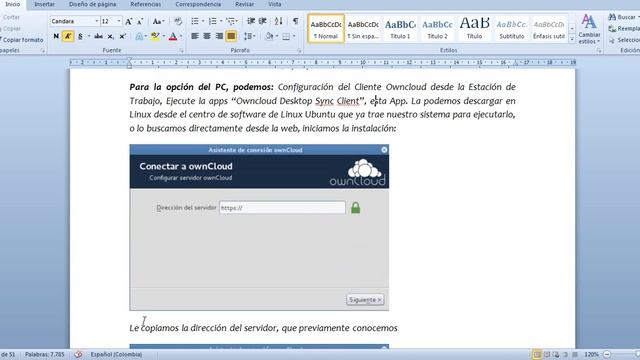Toggle italic formatting (K button)
Image resolution: width=640 pixels, height=360 pixels.
click(68, 36)
